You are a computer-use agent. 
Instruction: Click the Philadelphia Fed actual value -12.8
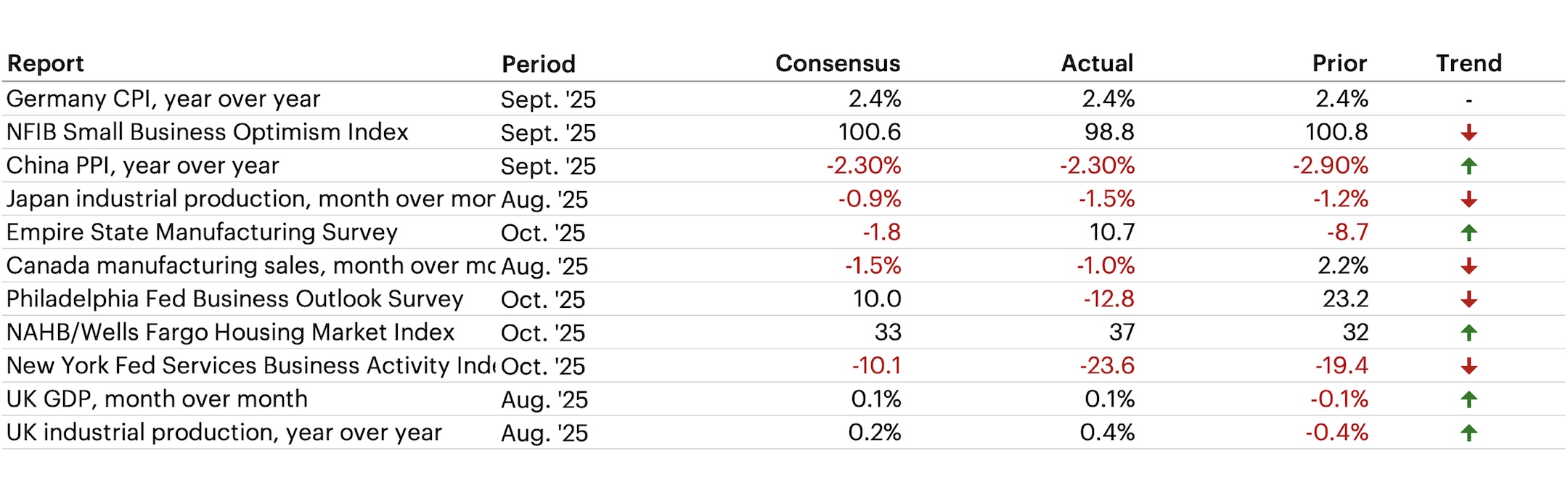point(1108,299)
